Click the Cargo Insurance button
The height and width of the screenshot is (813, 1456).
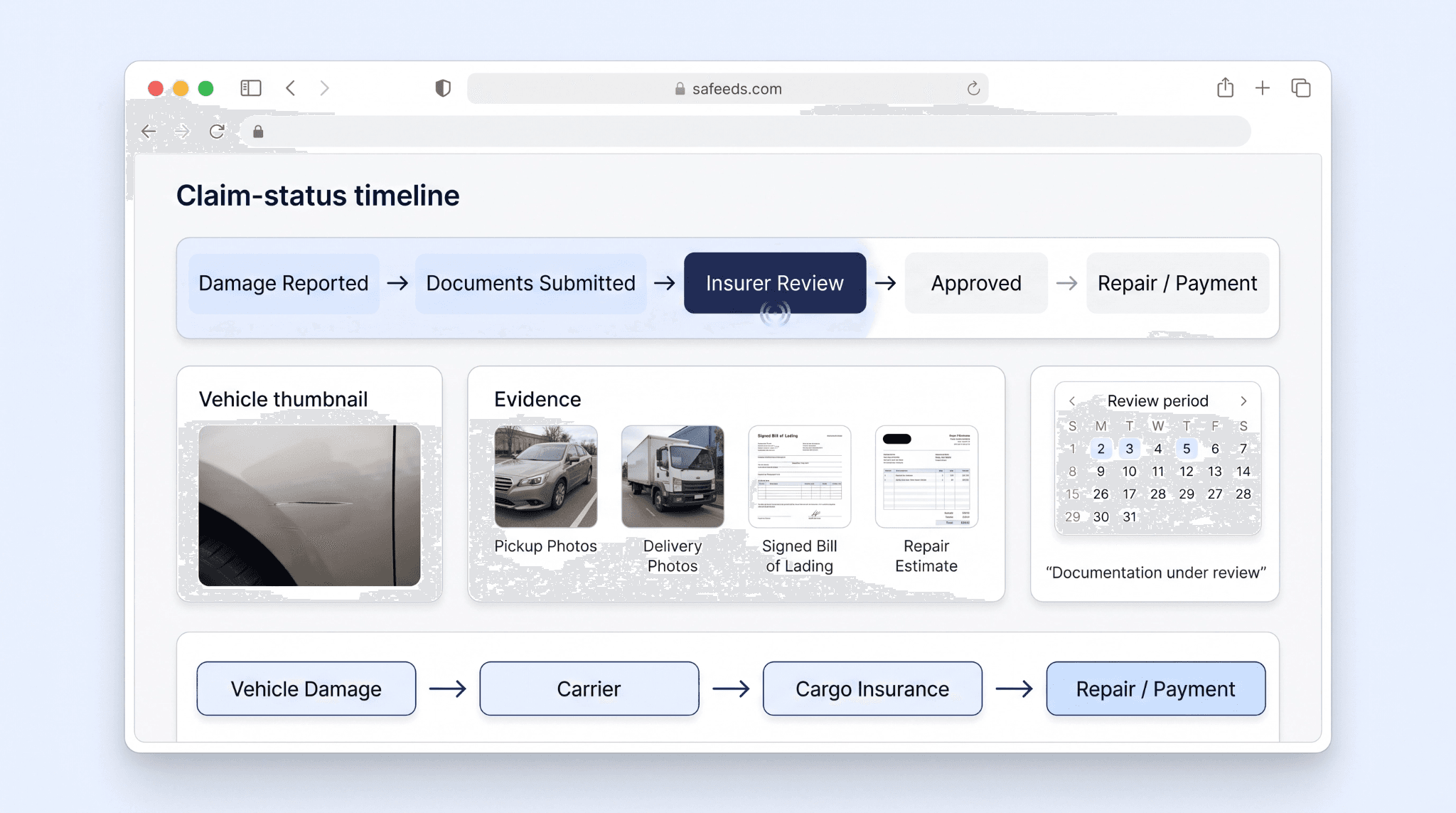click(x=872, y=689)
